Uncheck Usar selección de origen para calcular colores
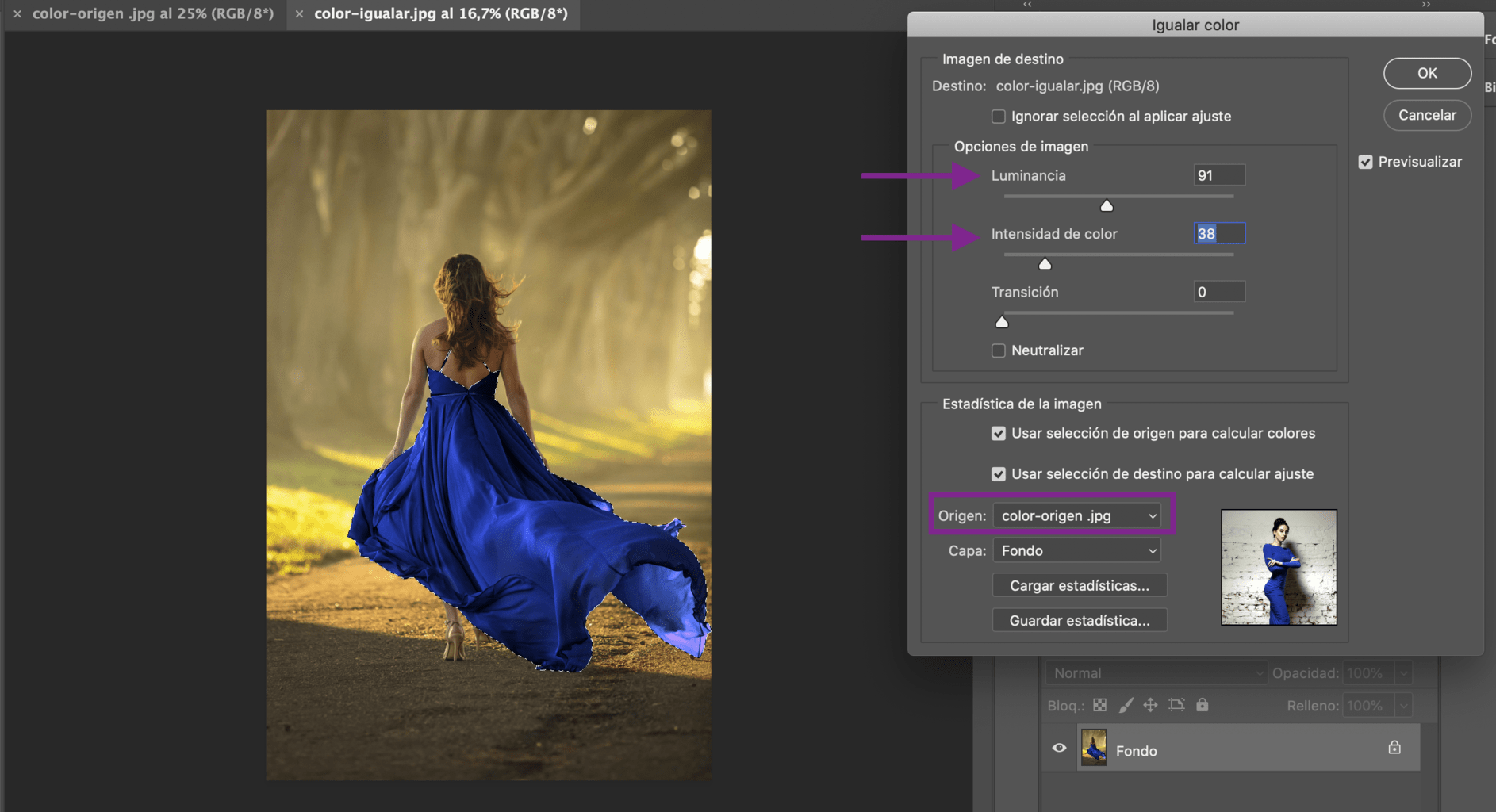 coord(999,434)
